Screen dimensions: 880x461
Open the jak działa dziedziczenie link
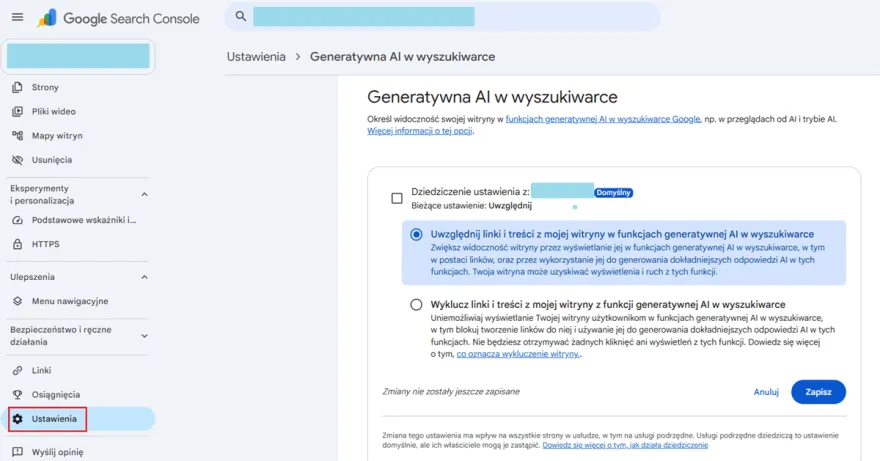point(625,445)
